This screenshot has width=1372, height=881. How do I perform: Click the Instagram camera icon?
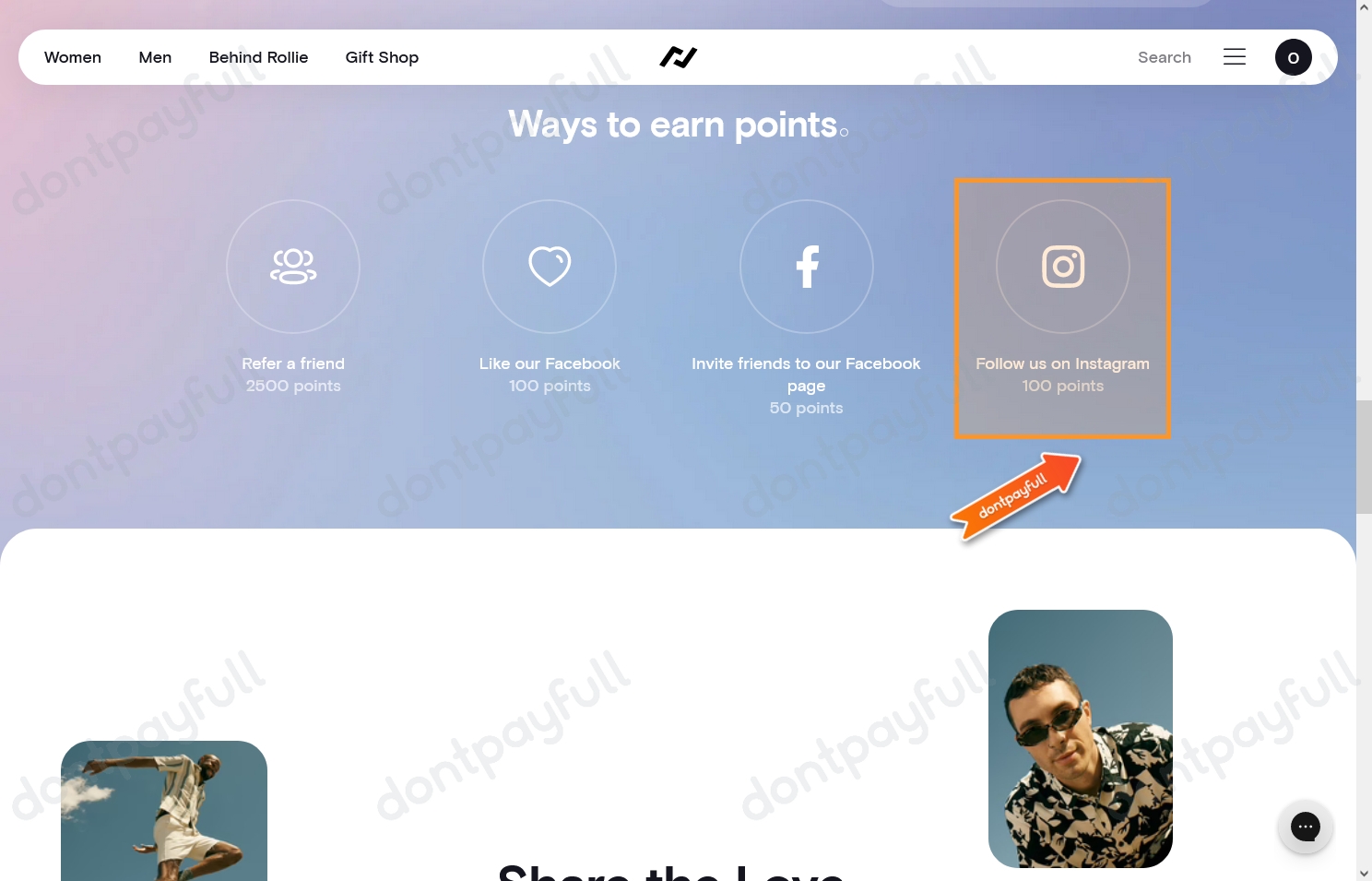pos(1063,267)
